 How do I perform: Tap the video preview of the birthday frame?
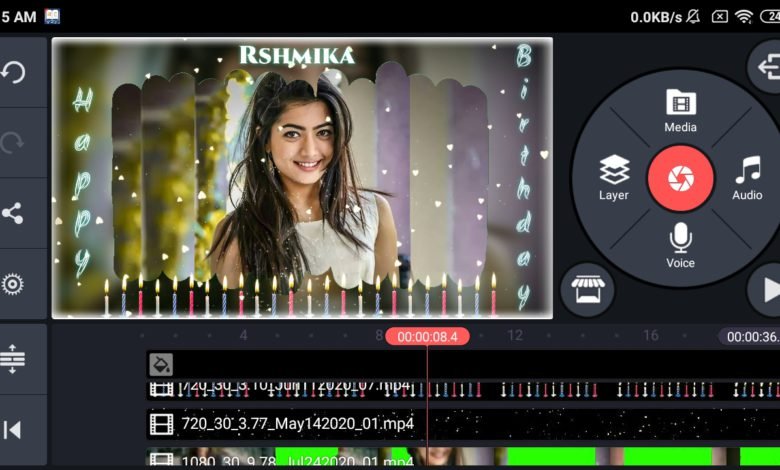302,178
